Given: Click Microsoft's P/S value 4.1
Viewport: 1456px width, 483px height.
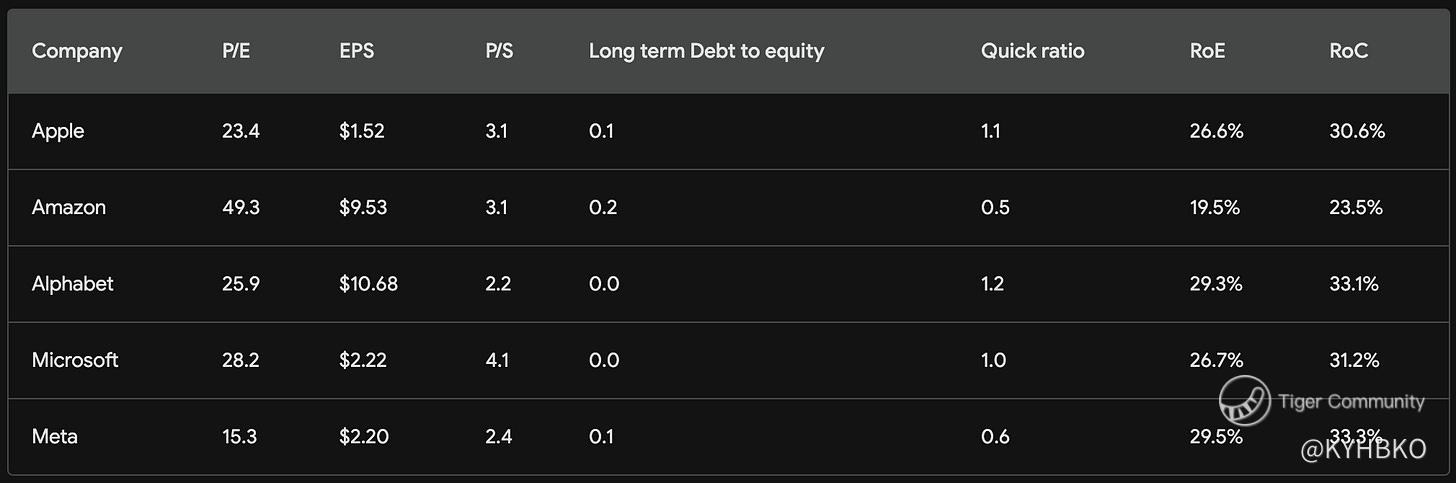Looking at the screenshot, I should pos(497,360).
